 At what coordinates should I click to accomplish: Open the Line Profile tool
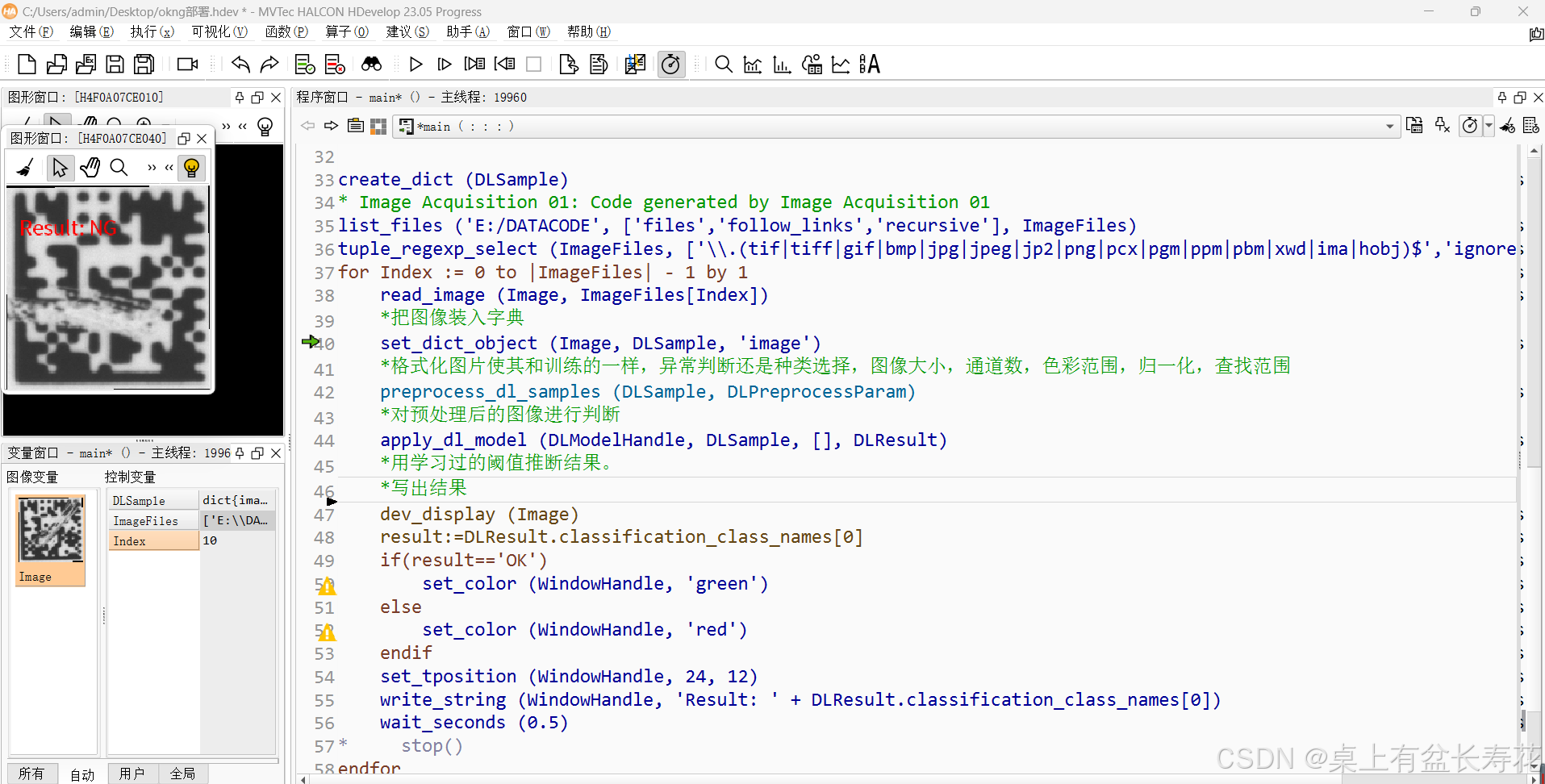click(x=841, y=65)
